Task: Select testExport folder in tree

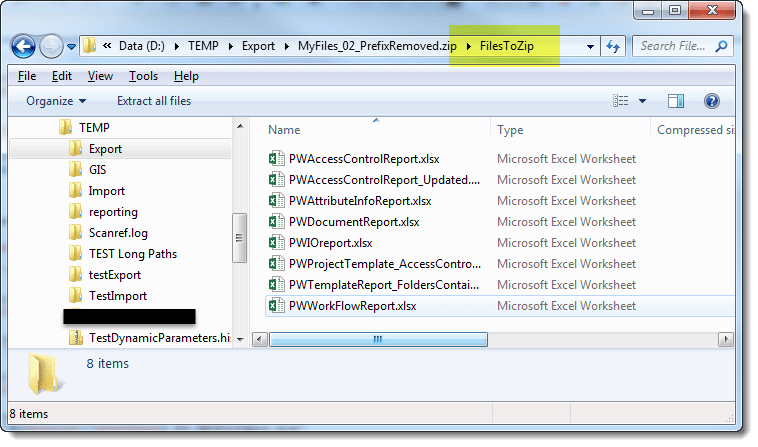Action: [x=115, y=274]
